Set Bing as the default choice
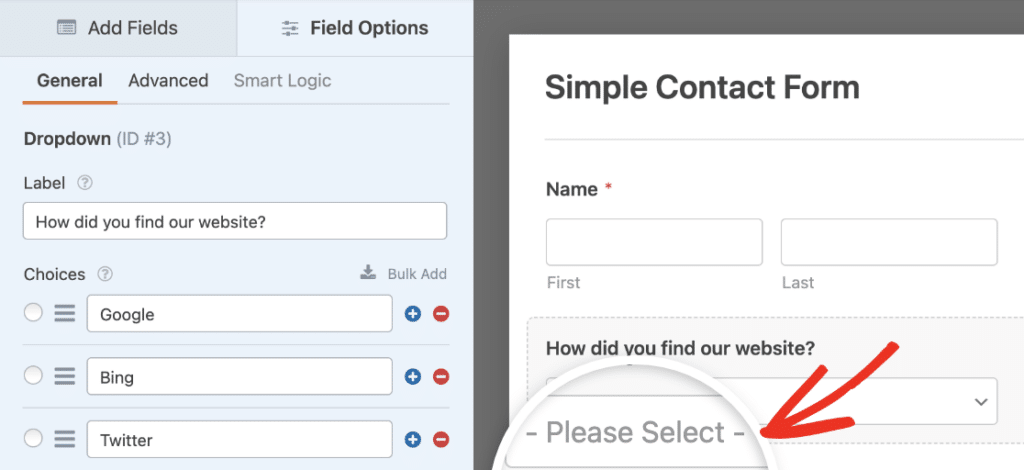The image size is (1024, 470). [x=33, y=375]
